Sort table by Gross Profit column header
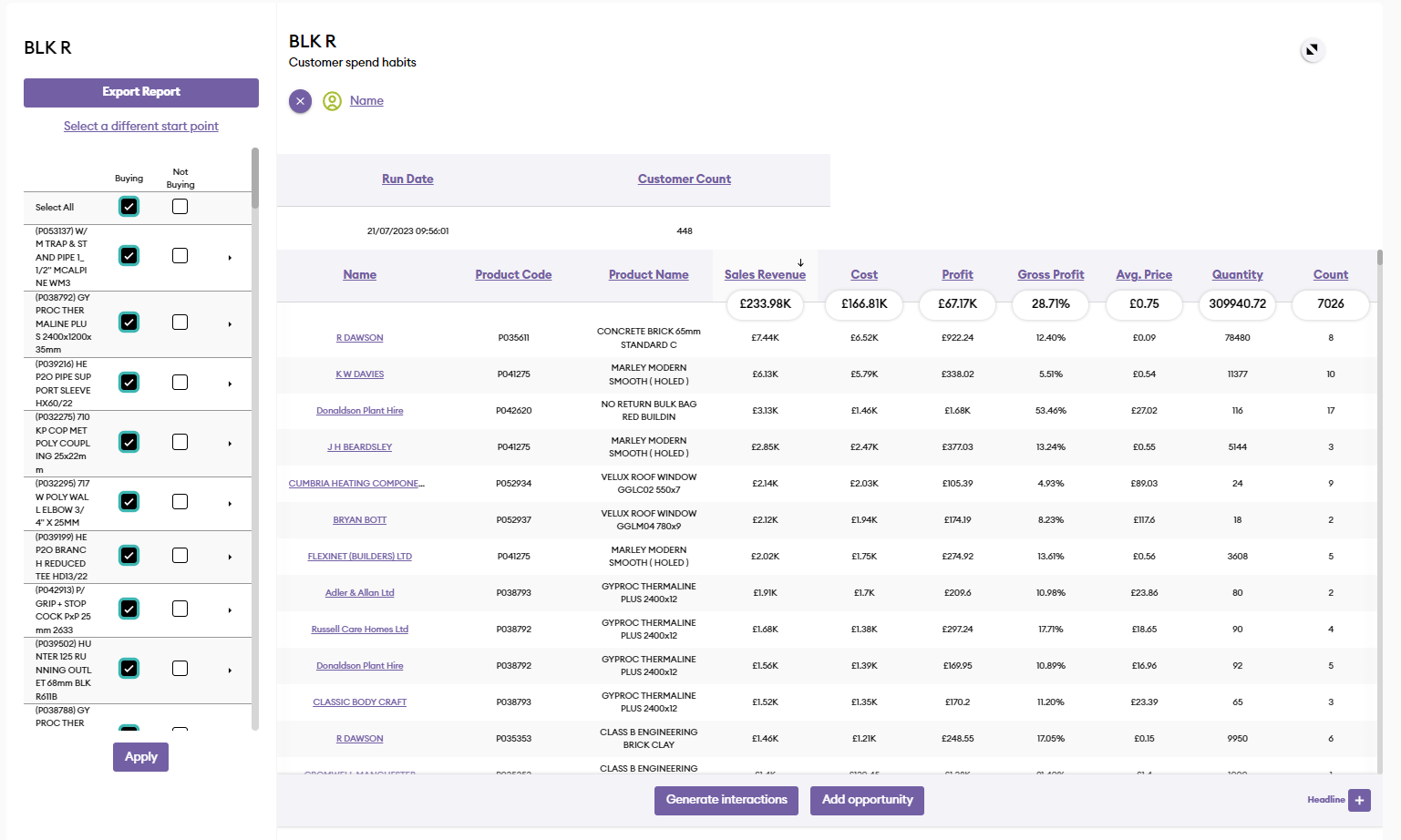This screenshot has width=1401, height=840. pyautogui.click(x=1050, y=274)
